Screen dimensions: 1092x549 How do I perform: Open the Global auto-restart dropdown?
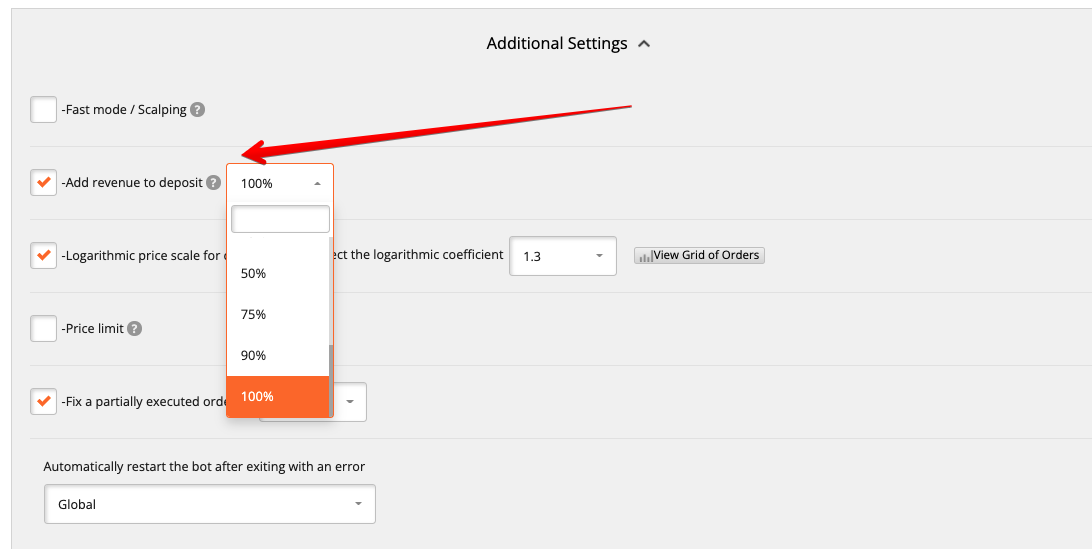[210, 504]
